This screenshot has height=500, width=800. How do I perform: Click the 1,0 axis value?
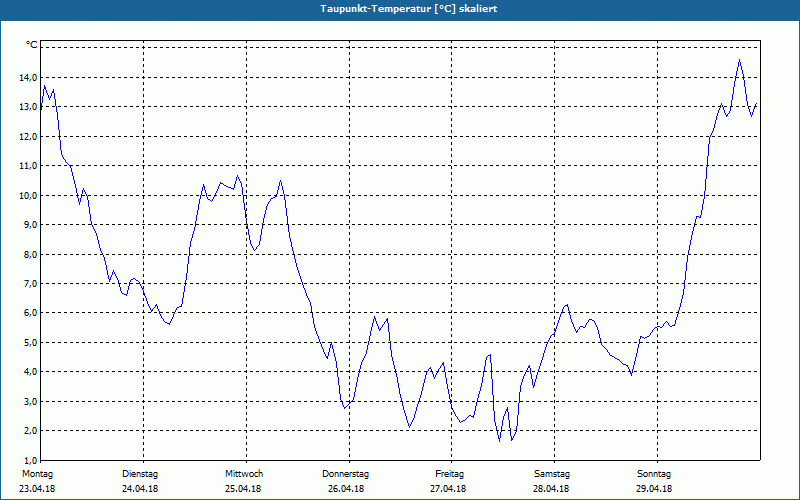coord(30,460)
